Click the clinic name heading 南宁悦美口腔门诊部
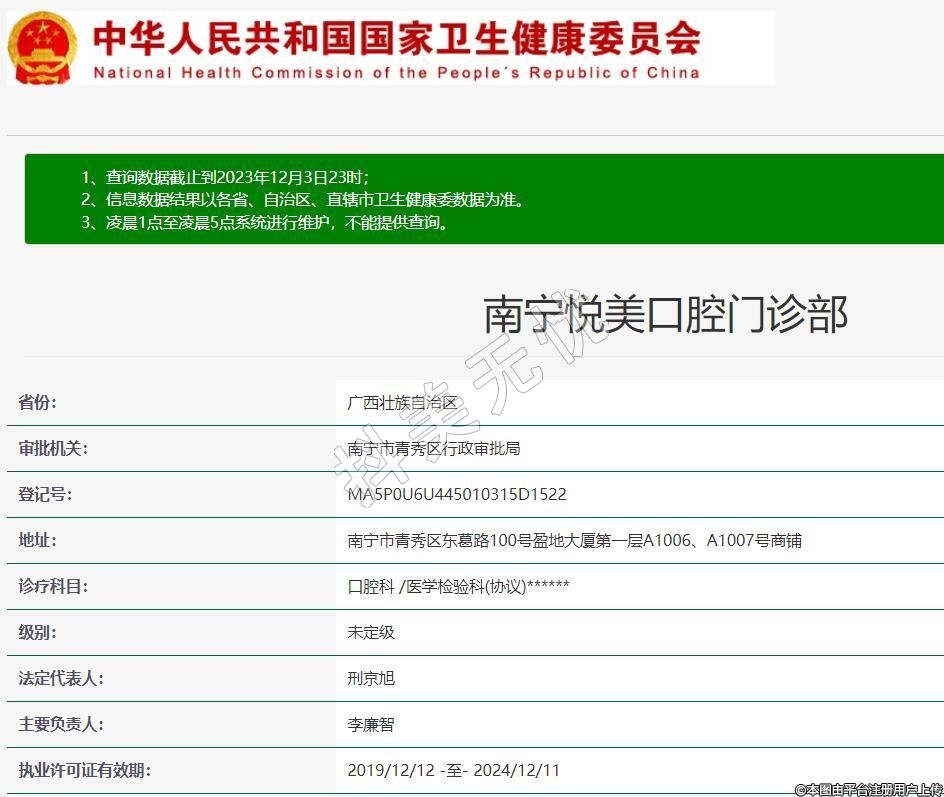 coord(666,314)
